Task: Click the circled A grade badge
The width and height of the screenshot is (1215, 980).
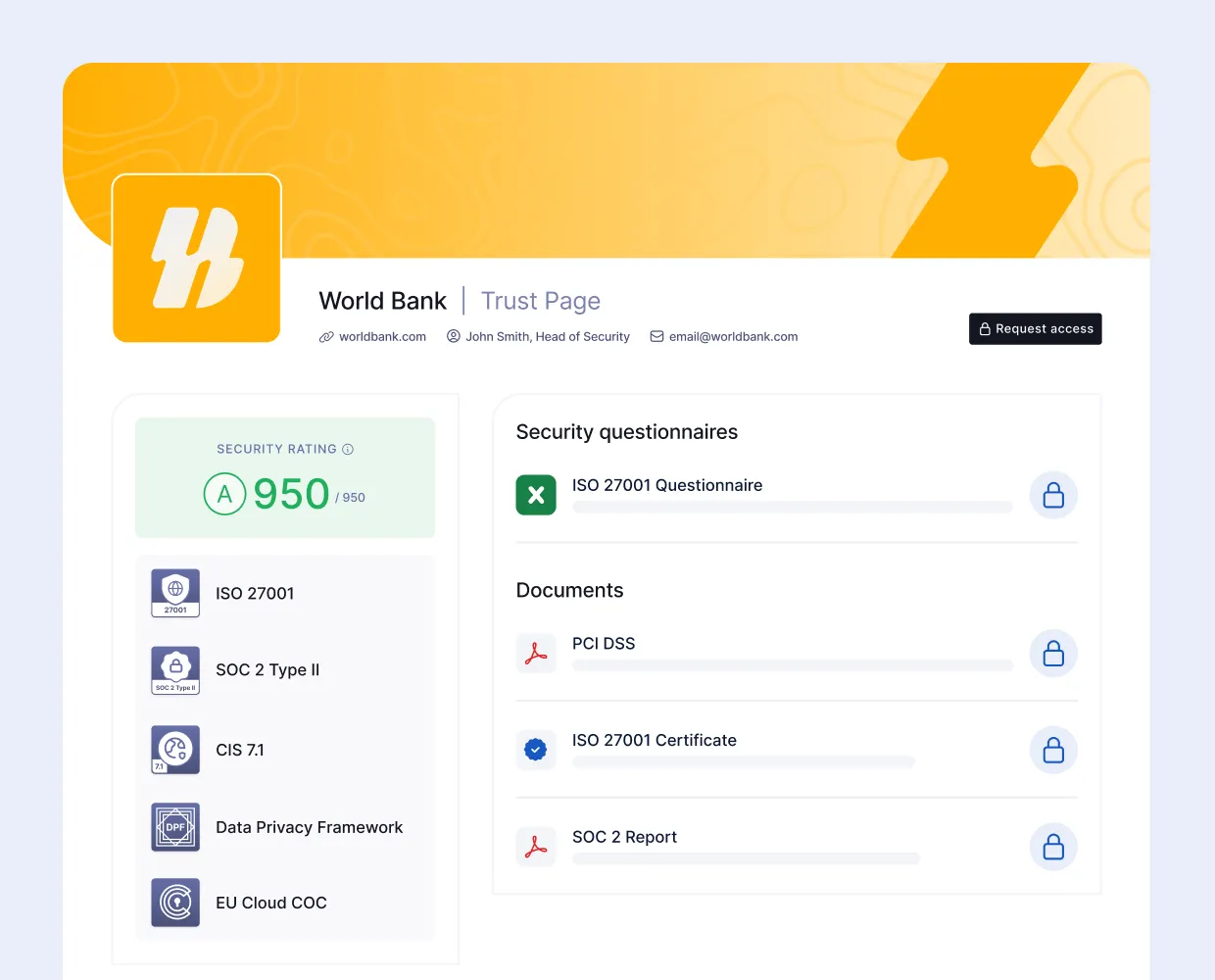Action: tap(224, 494)
